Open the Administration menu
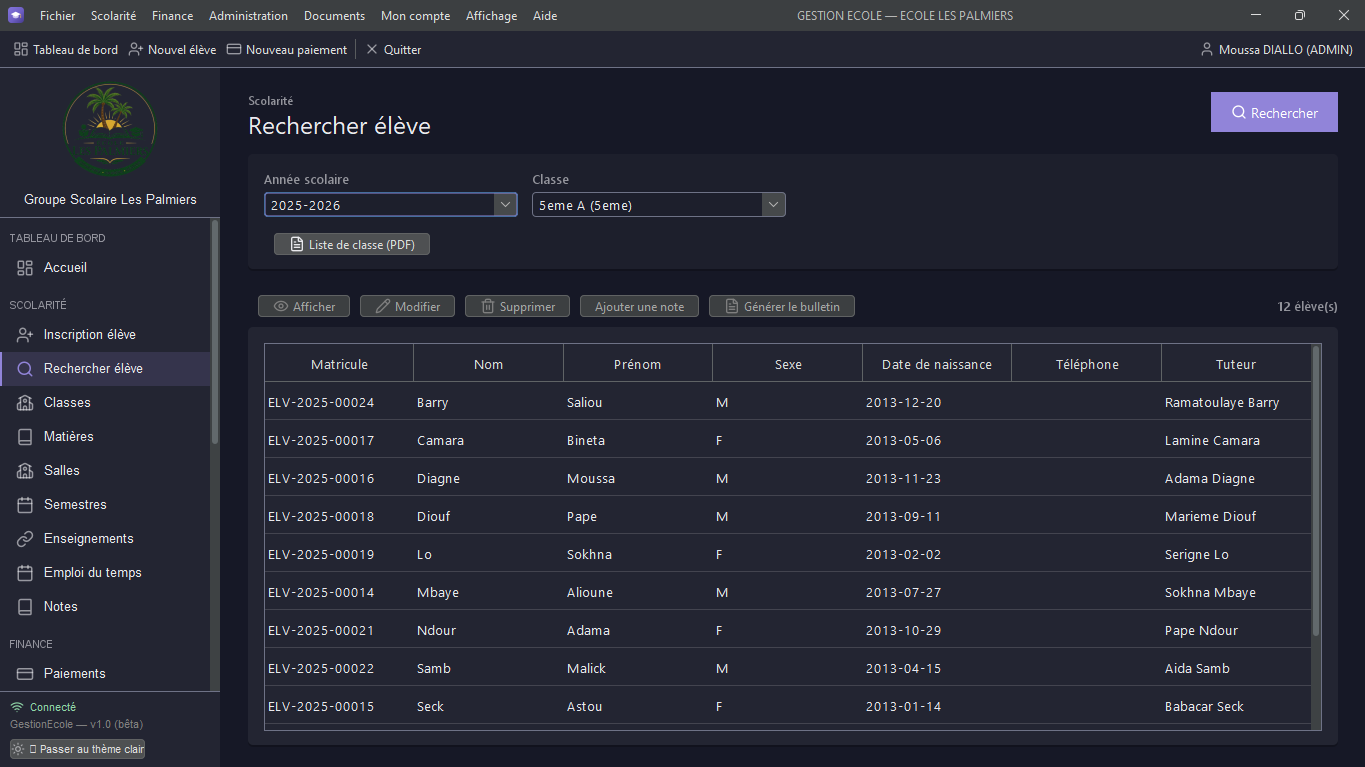The image size is (1365, 767). point(248,15)
